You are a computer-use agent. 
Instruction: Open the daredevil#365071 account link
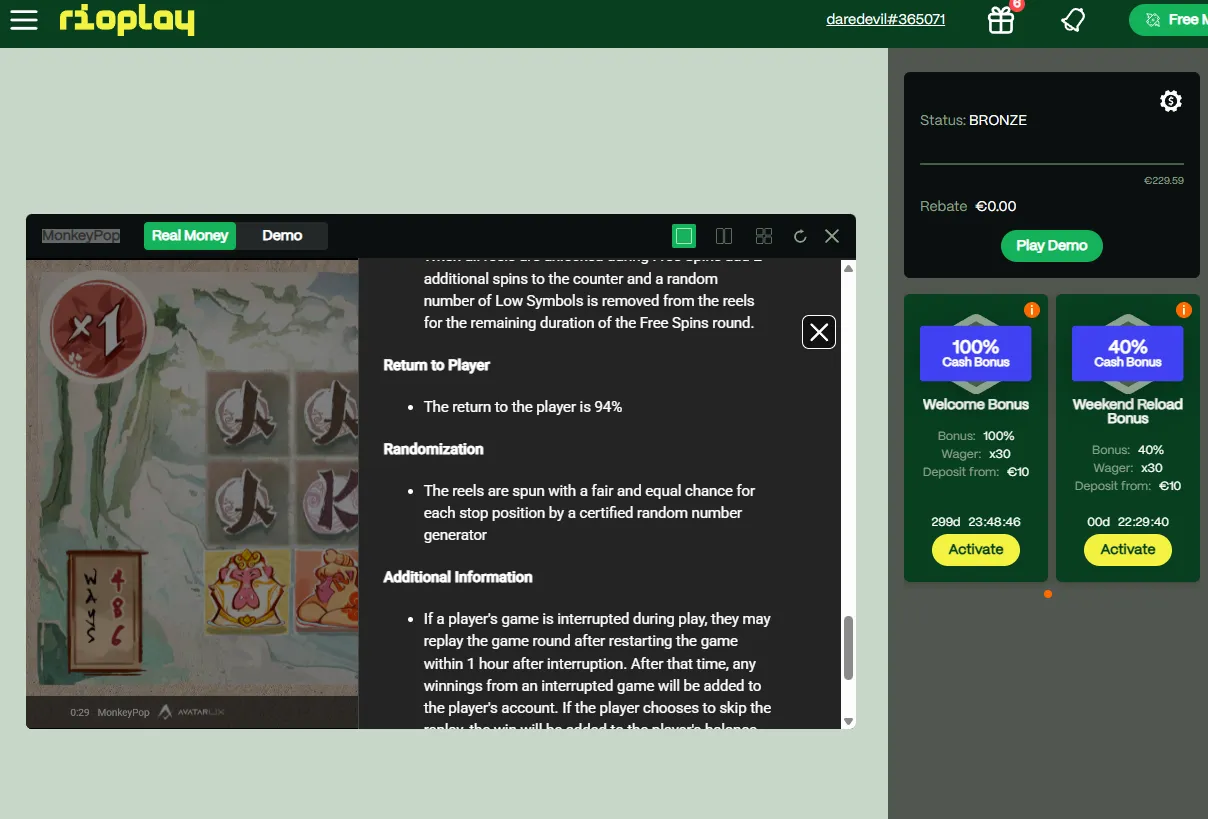(886, 19)
